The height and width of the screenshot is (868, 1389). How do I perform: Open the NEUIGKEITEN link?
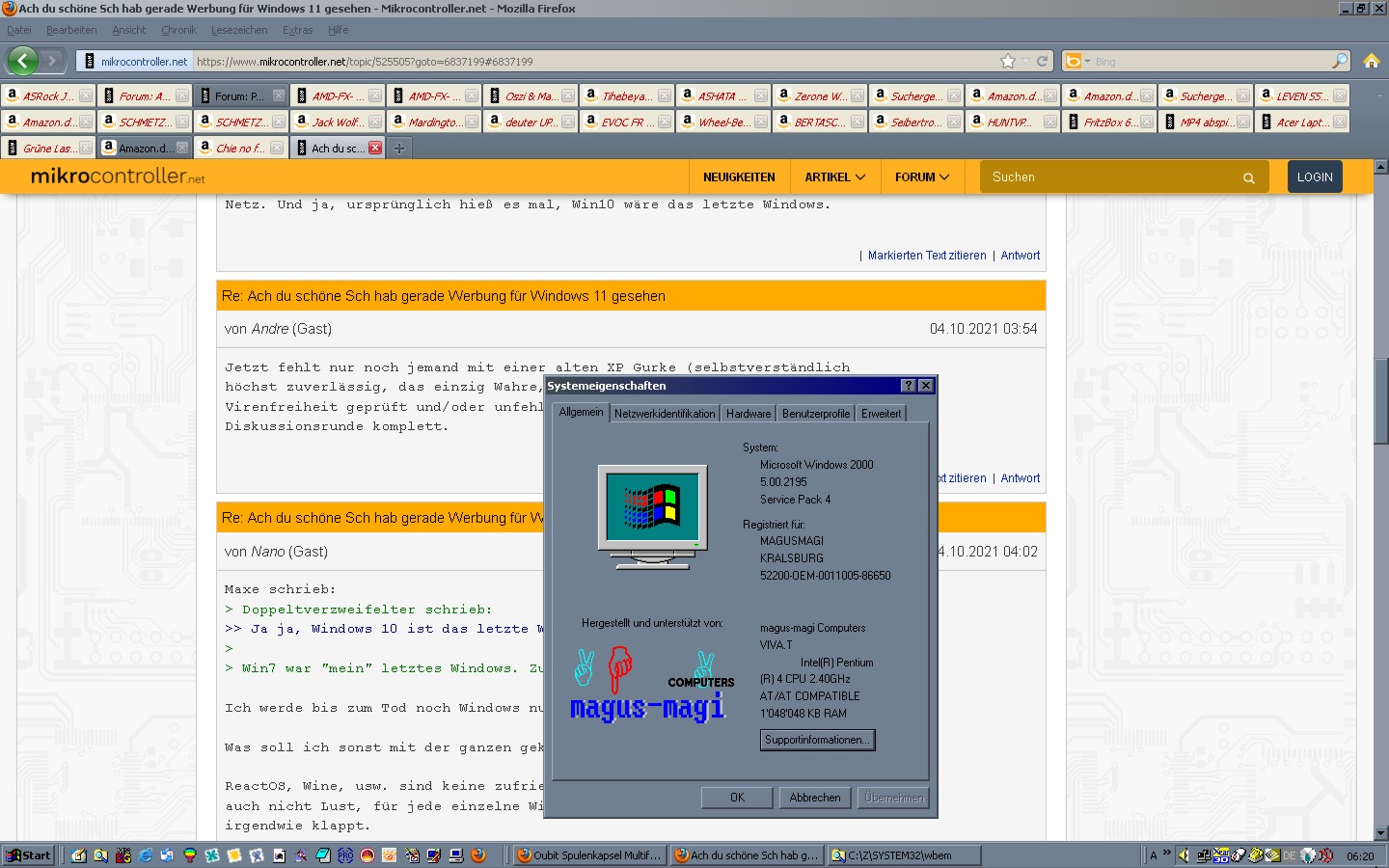[x=739, y=177]
